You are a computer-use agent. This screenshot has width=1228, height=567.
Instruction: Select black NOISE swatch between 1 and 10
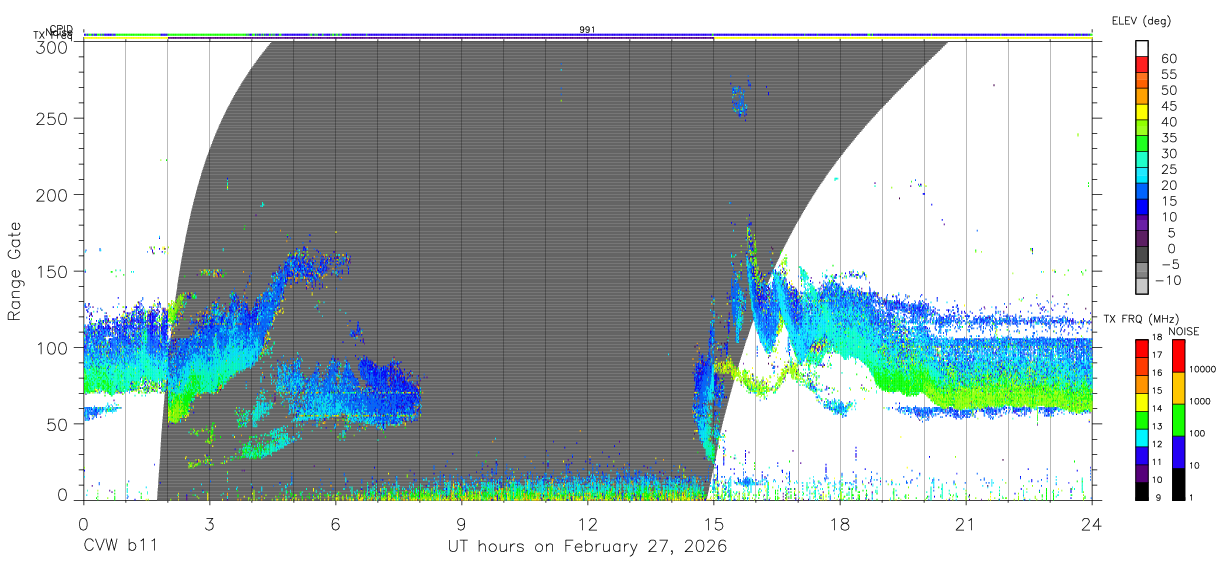[1177, 483]
